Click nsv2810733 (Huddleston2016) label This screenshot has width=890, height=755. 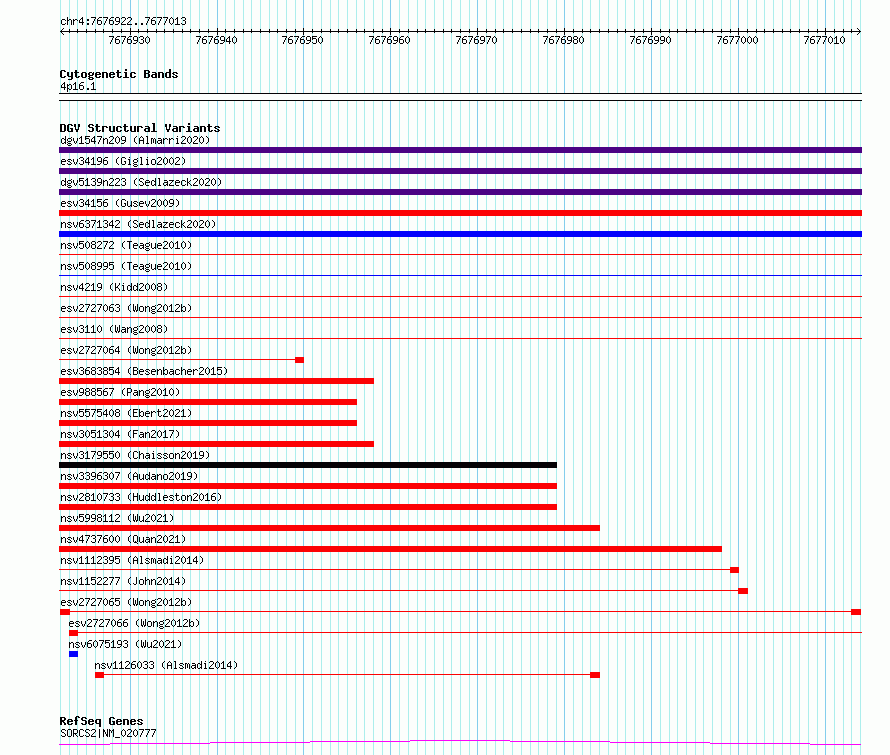[x=141, y=497]
